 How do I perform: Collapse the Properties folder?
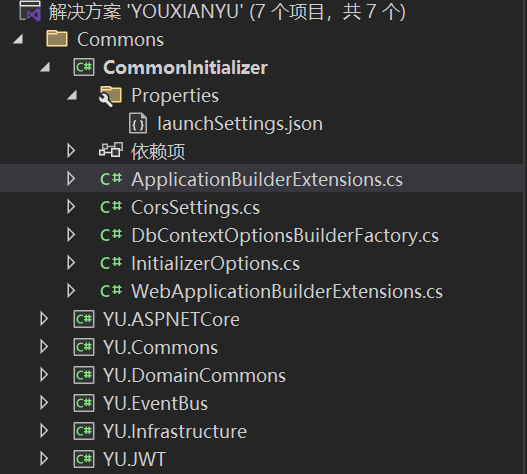click(x=72, y=95)
